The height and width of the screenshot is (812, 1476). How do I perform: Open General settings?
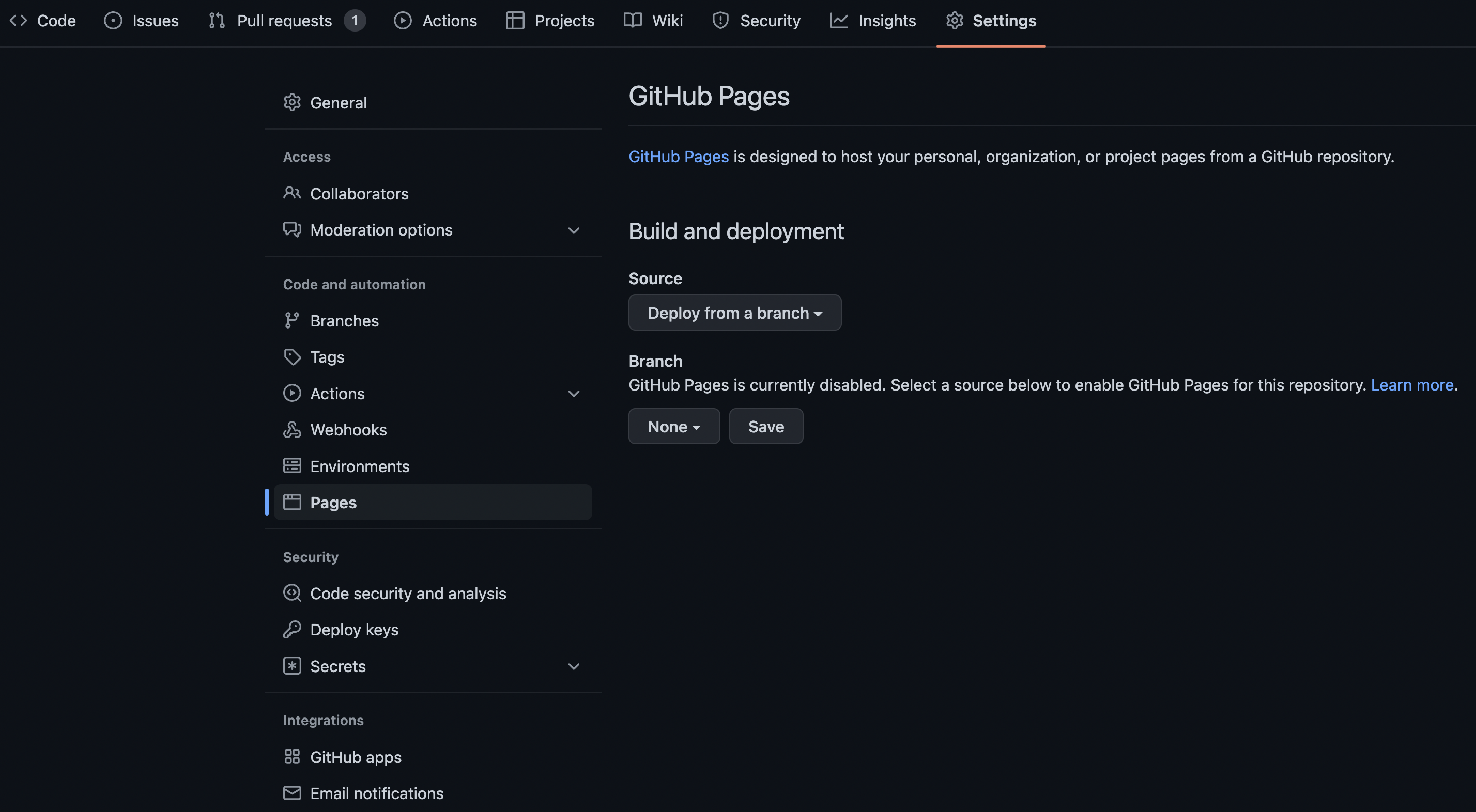tap(433, 102)
